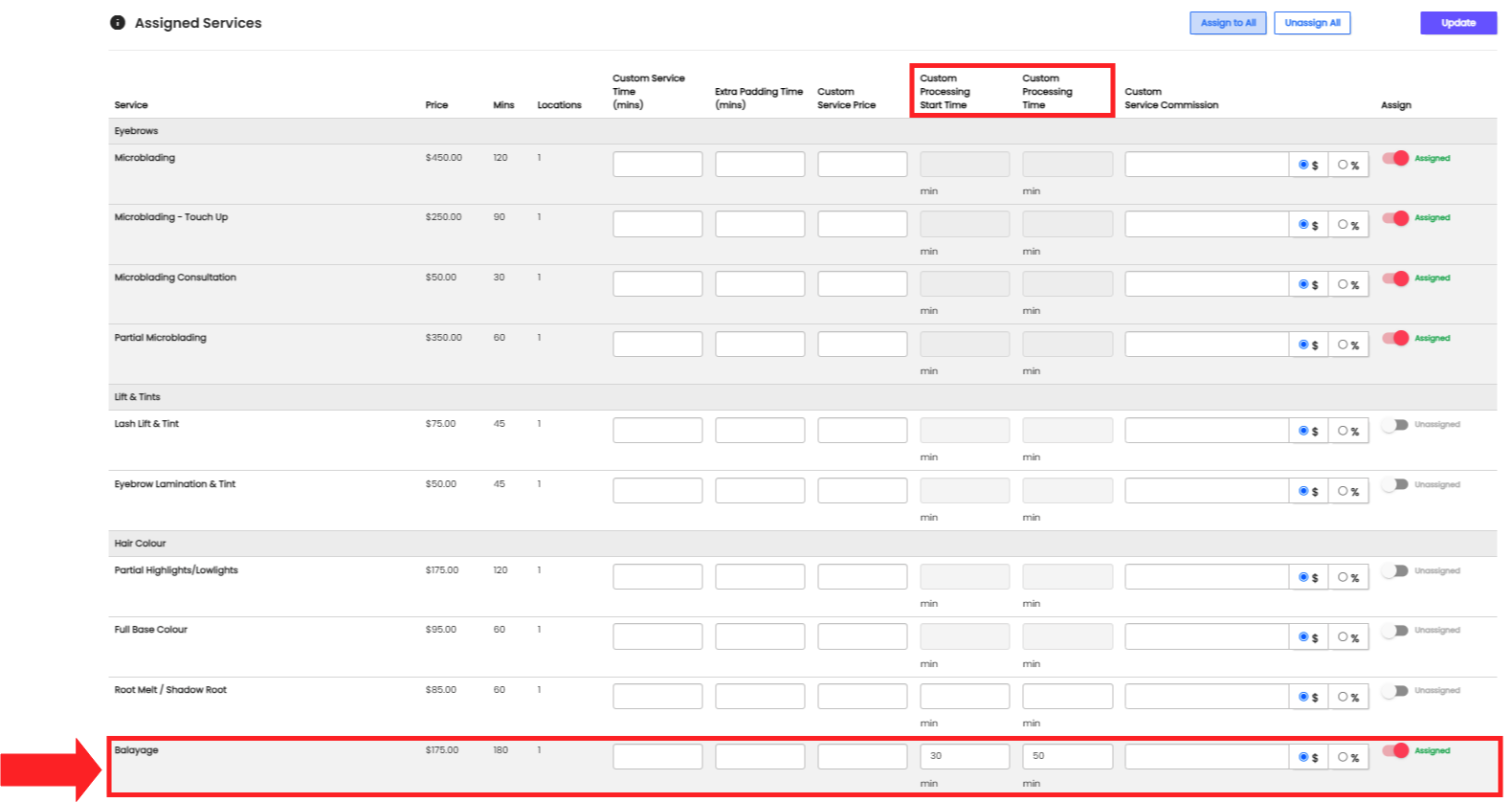The image size is (1512, 802).
Task: Click the Locations column header
Action: (559, 105)
